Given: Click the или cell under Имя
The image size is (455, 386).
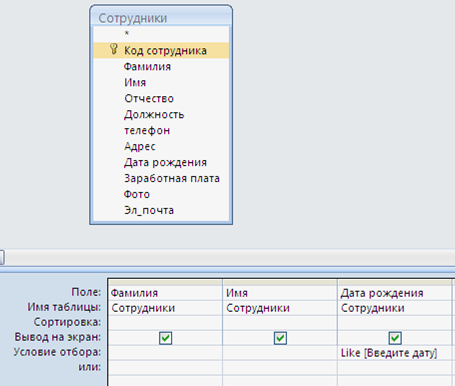Looking at the screenshot, I should pos(280,367).
